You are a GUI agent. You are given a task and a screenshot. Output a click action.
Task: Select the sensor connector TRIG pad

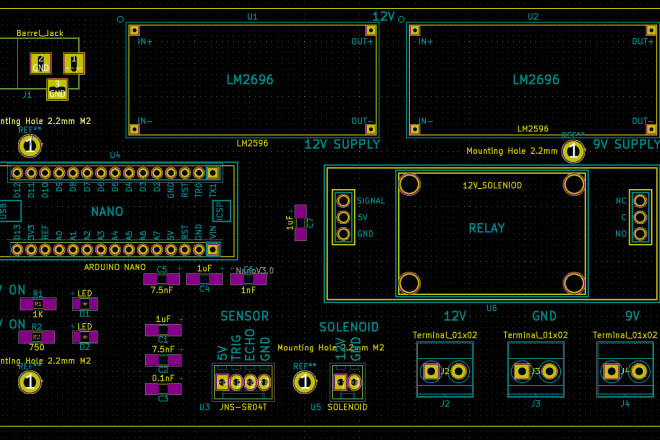(x=236, y=382)
